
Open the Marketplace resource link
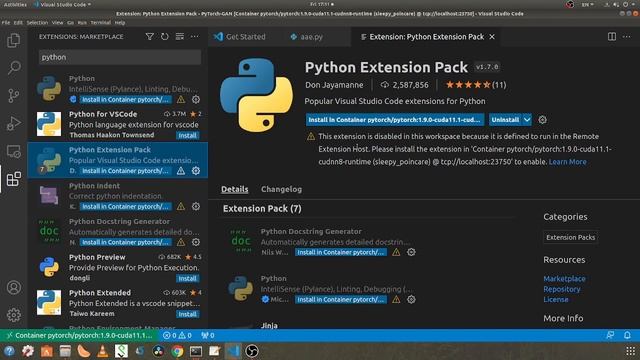point(564,278)
